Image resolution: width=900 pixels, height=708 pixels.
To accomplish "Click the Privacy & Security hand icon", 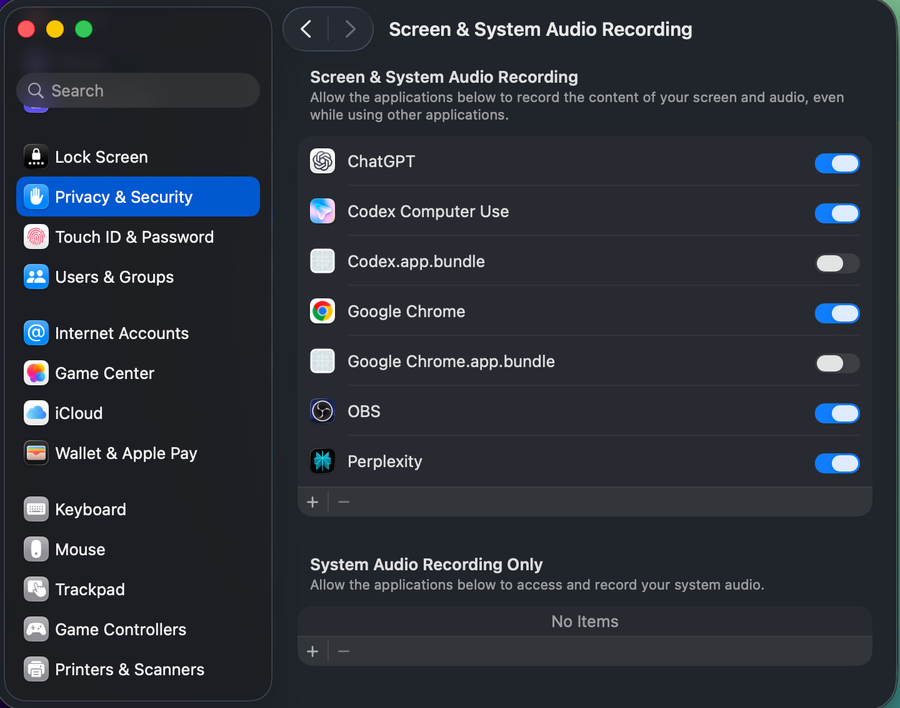I will (36, 197).
